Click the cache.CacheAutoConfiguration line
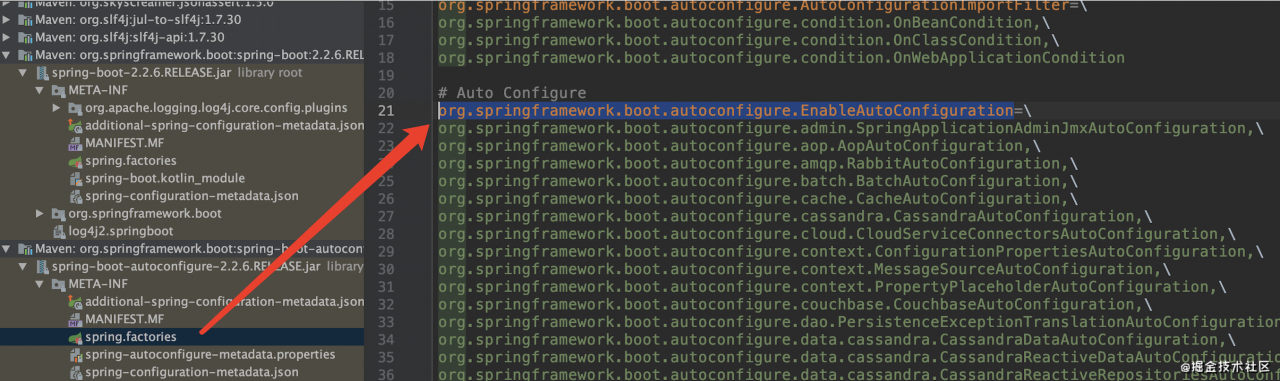The image size is (1280, 381). coord(758,198)
